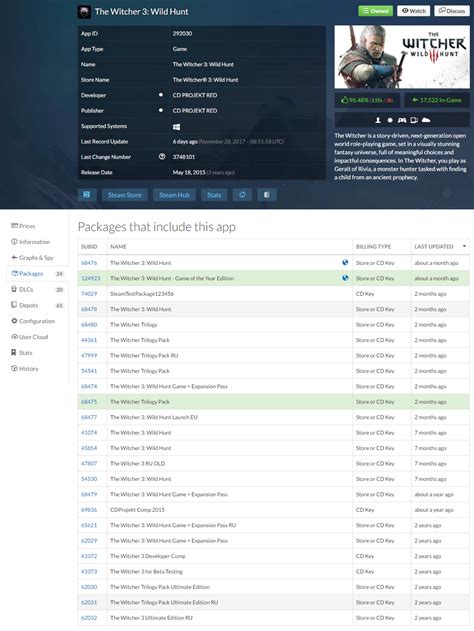This screenshot has width=474, height=631.
Task: Click the controller support icon
Action: point(402,120)
